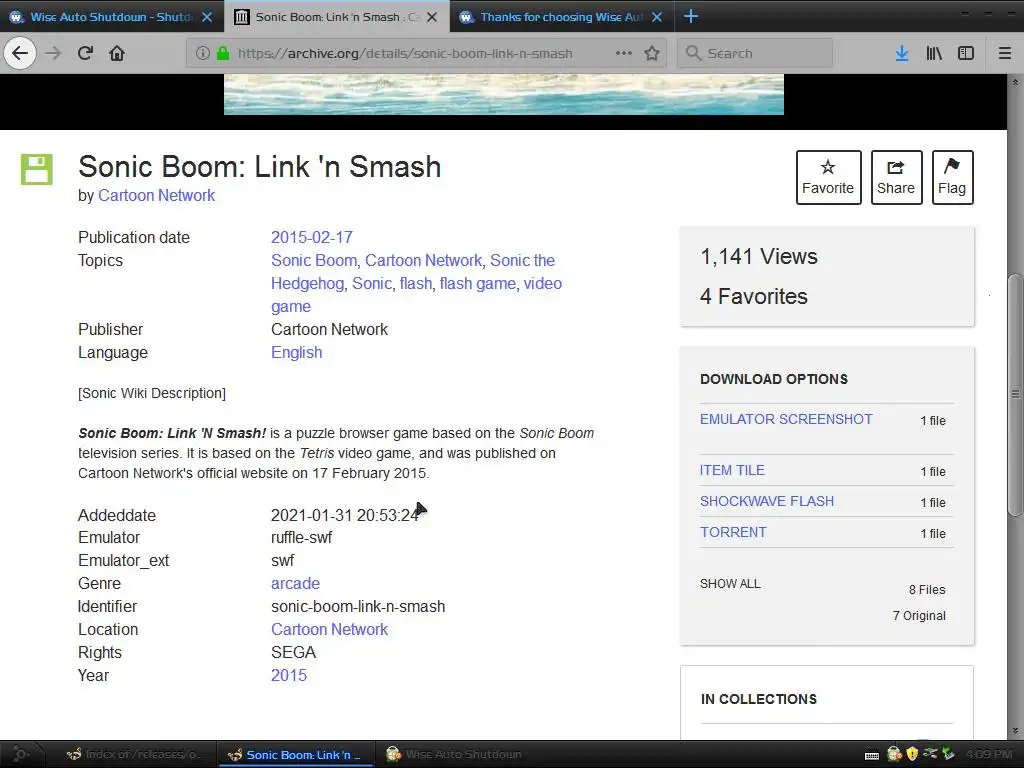Click the Share button
1024x768 pixels.
click(896, 177)
